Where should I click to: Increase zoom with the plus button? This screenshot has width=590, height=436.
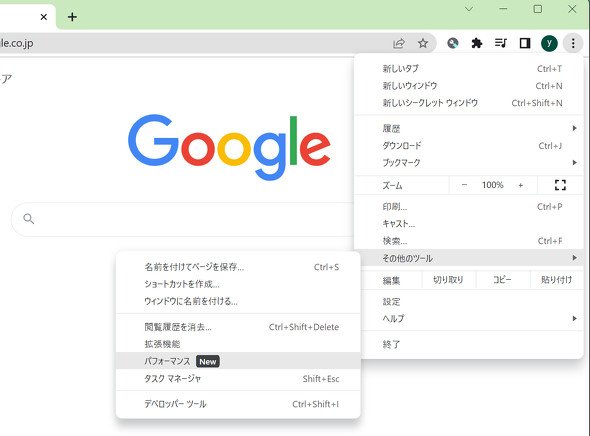click(521, 185)
